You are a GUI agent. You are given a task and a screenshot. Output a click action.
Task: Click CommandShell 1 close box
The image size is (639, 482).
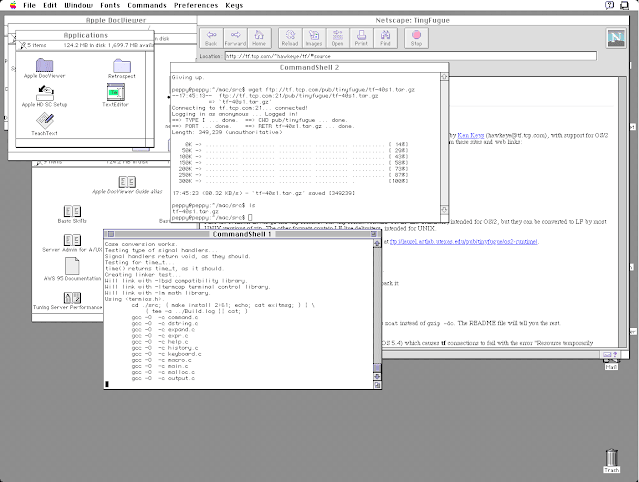(111, 234)
